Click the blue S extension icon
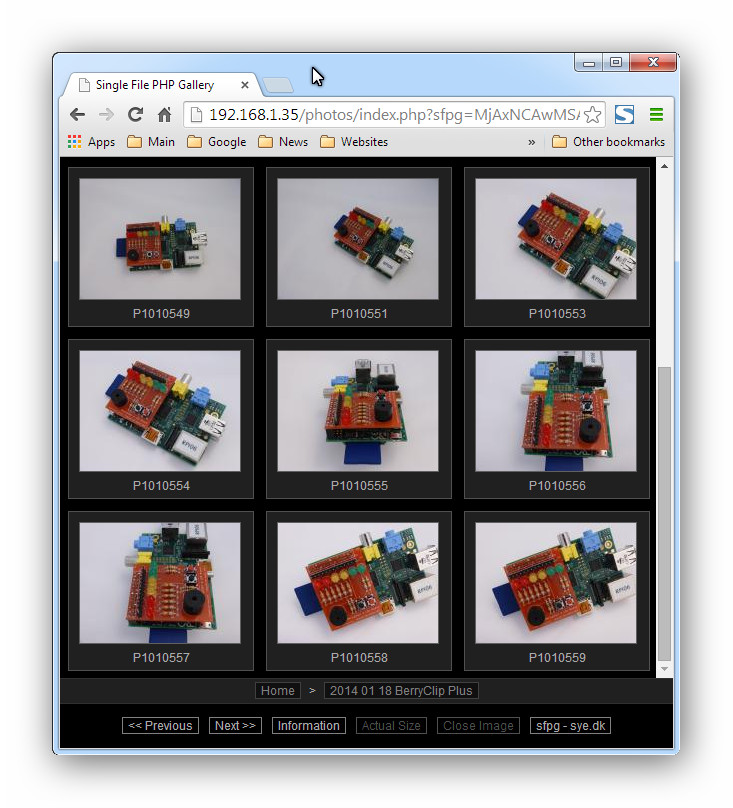This screenshot has width=733, height=808. coord(624,115)
